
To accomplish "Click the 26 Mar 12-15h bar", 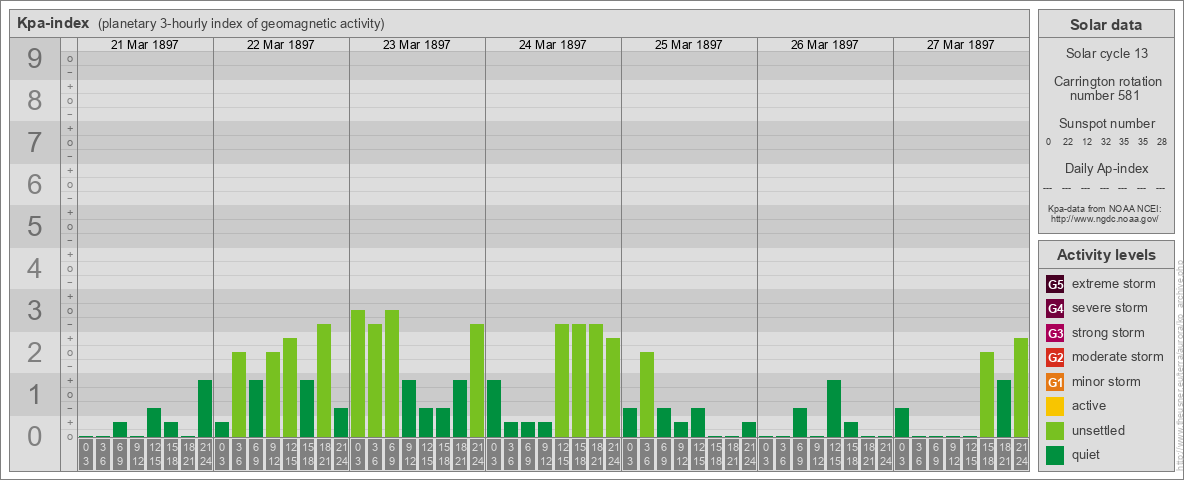I will click(834, 408).
